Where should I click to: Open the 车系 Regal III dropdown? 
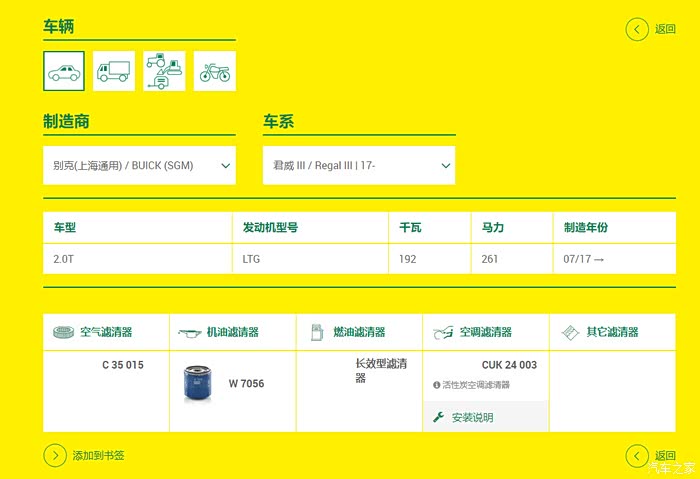(358, 166)
